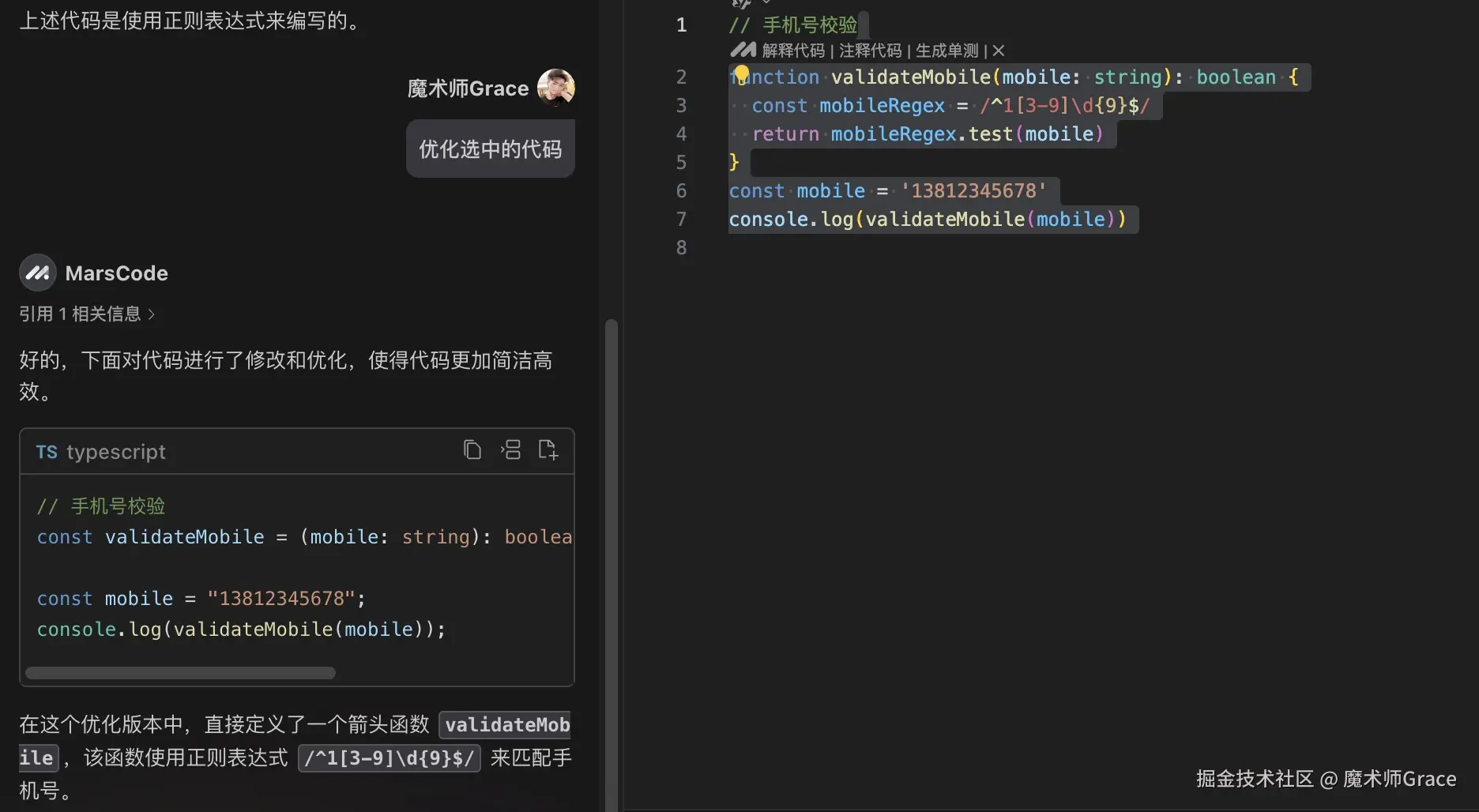Click console.log(validateMobile(mobile)) on editor line 7

click(928, 219)
